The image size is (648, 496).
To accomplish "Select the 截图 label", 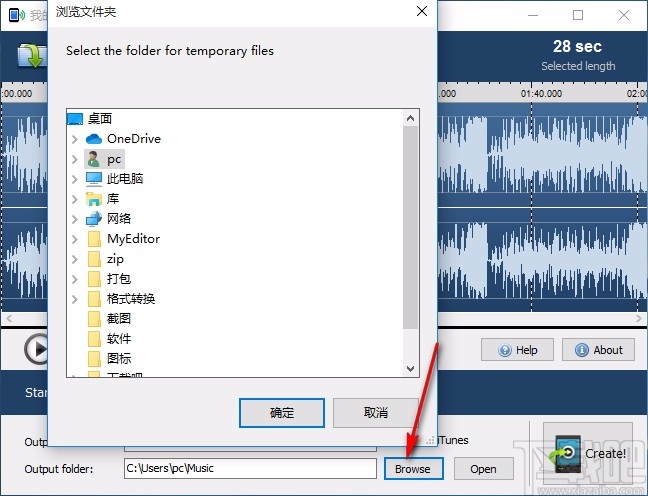I will point(119,318).
